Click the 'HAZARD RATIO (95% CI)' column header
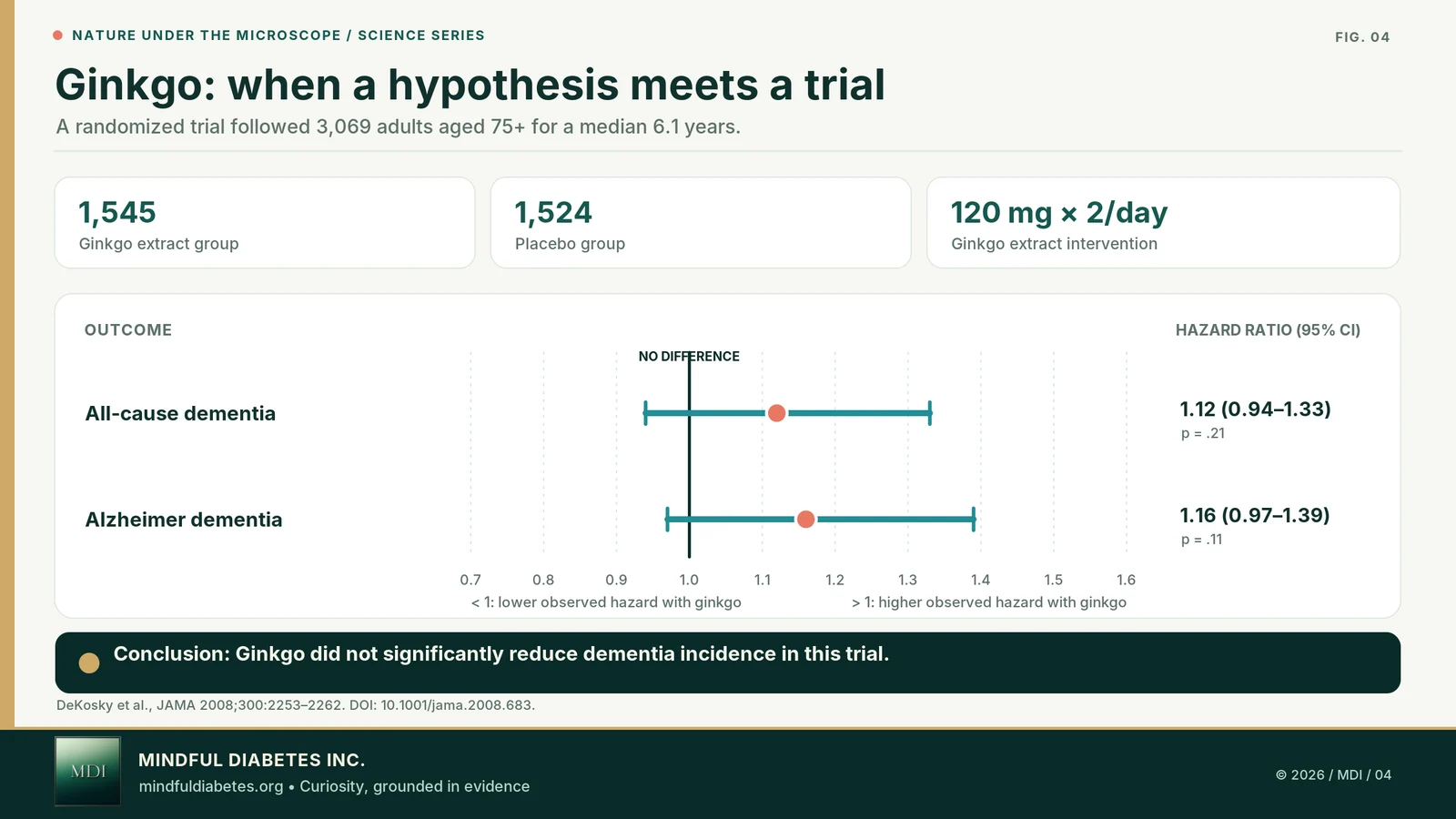Image resolution: width=1456 pixels, height=819 pixels. click(1268, 330)
